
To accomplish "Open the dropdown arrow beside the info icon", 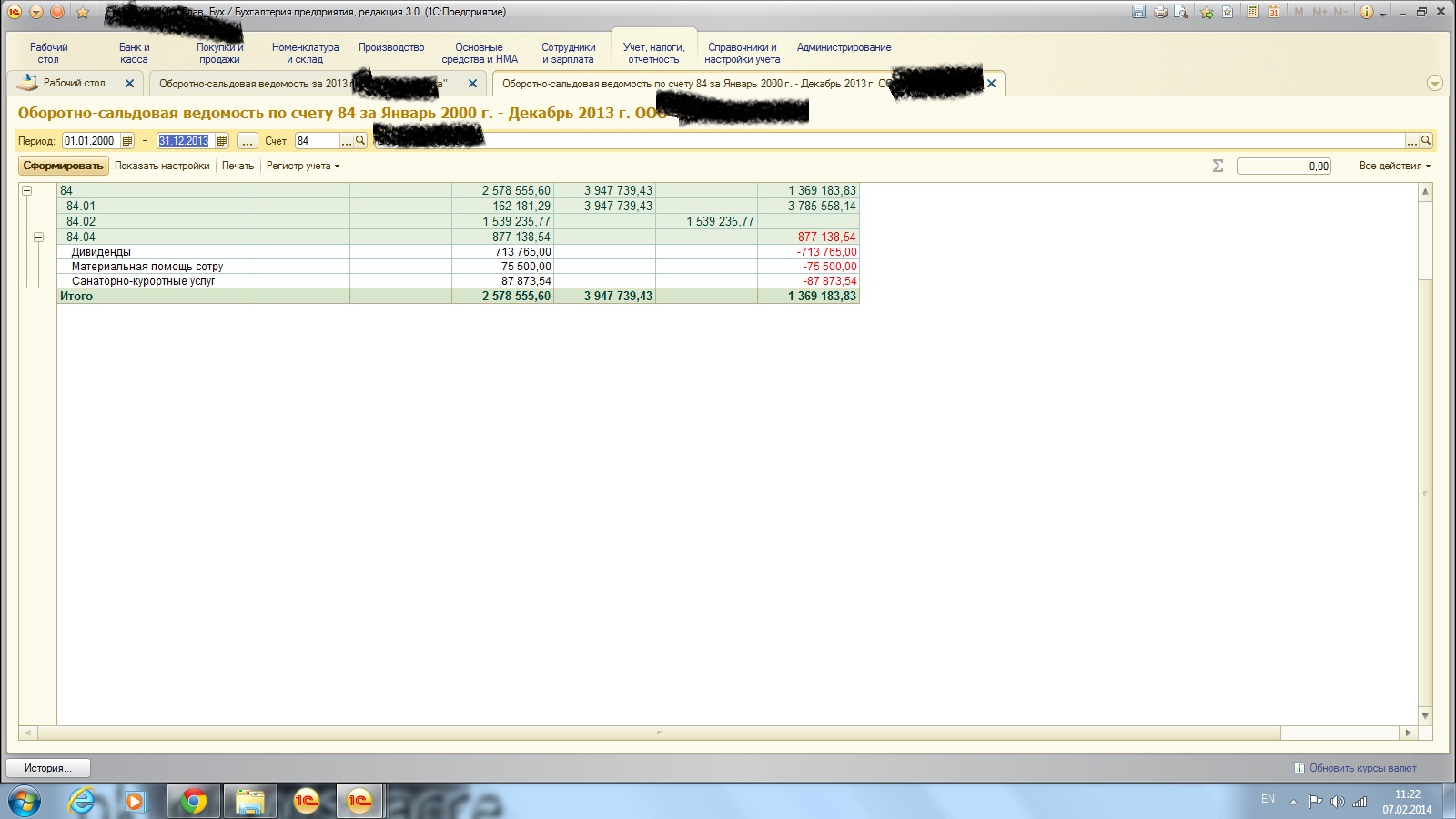I will [1382, 14].
